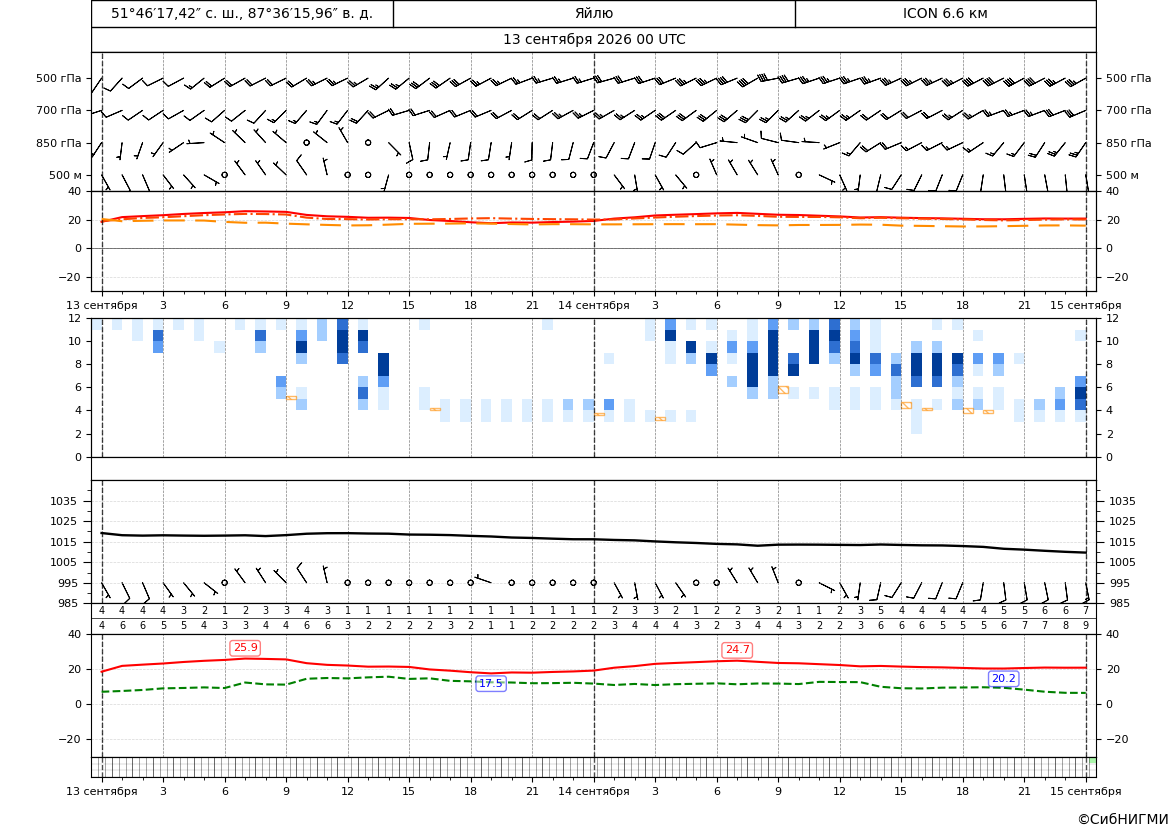Screen dimensions: 1169x827
Task: Click the 15 сентября label on middle axis
Action: (1086, 305)
